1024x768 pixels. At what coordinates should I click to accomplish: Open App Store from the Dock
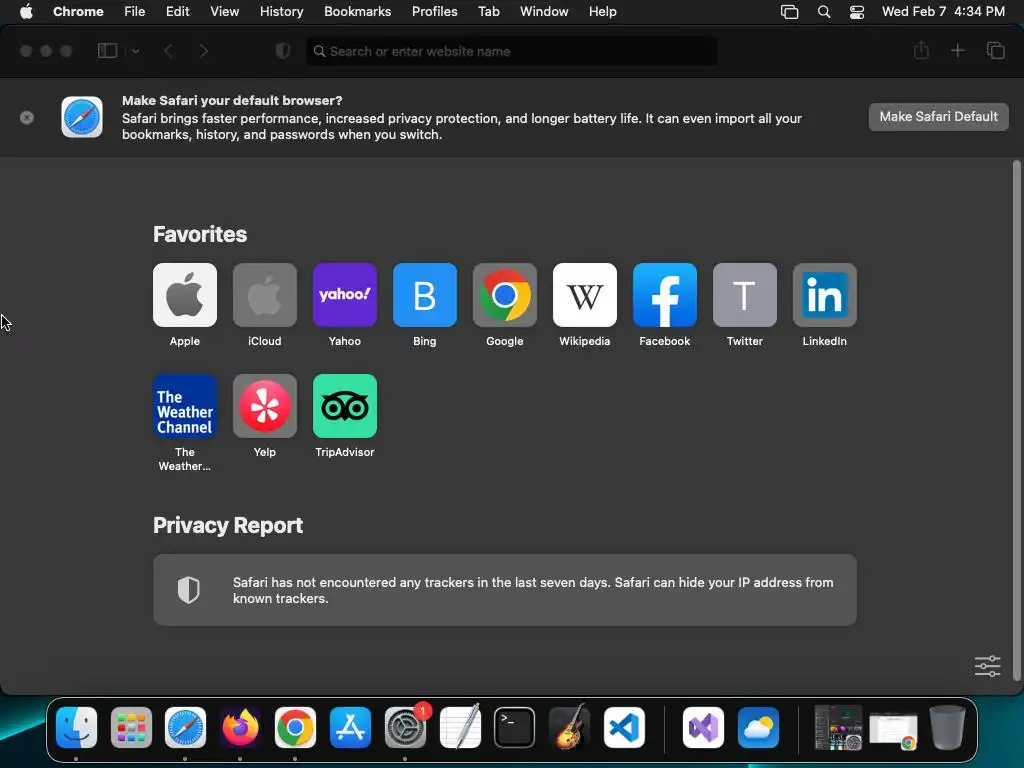(350, 727)
